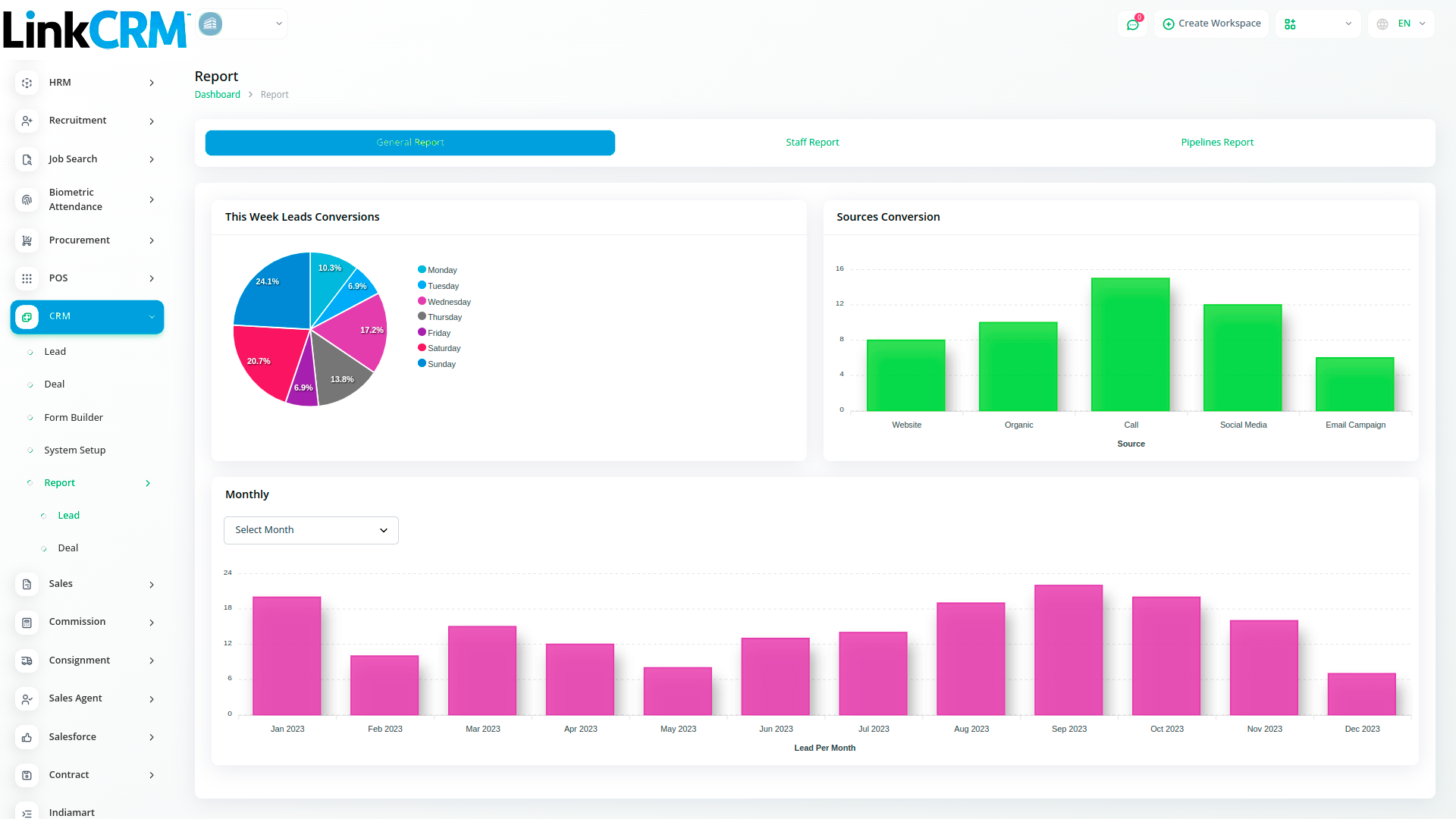This screenshot has width=1456, height=819.
Task: Open the Select Month dropdown
Action: (x=311, y=530)
